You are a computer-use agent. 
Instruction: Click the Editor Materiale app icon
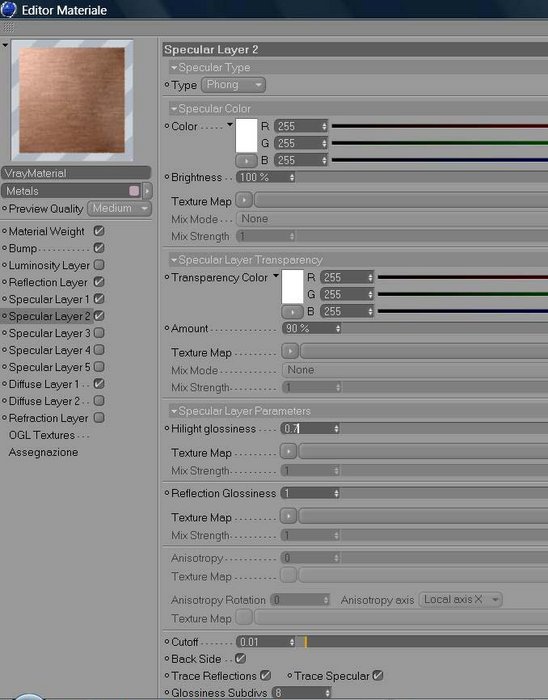tap(8, 9)
